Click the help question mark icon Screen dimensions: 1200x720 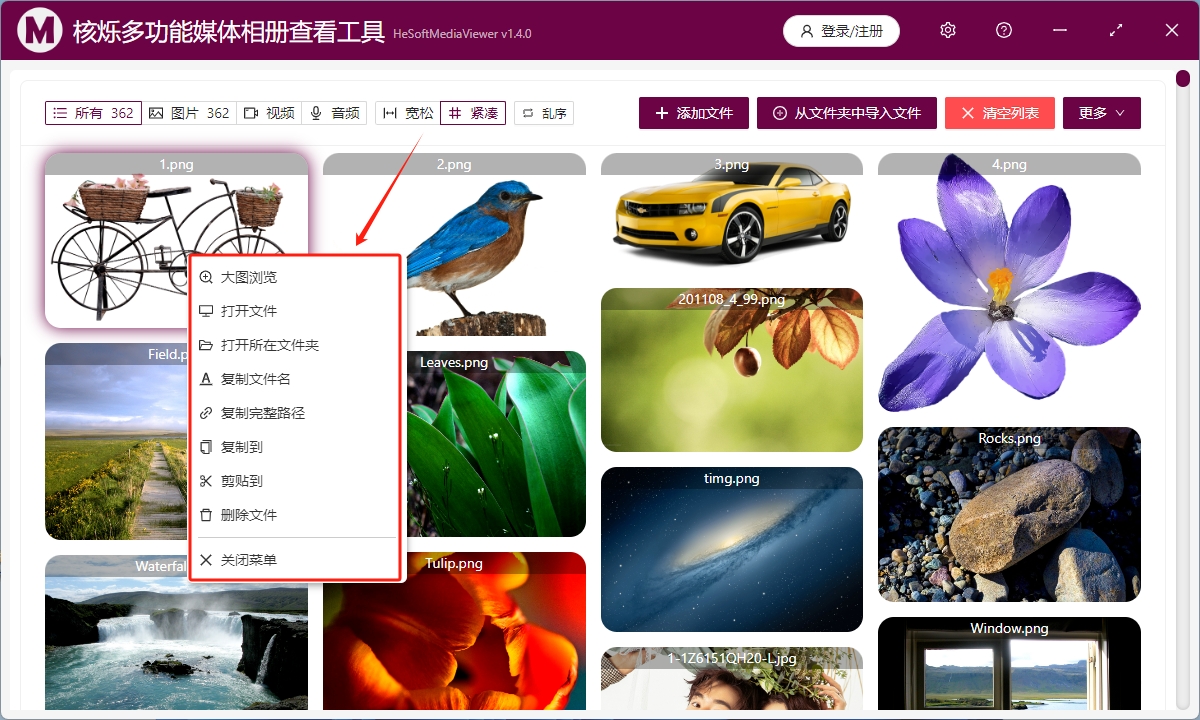pos(1003,30)
